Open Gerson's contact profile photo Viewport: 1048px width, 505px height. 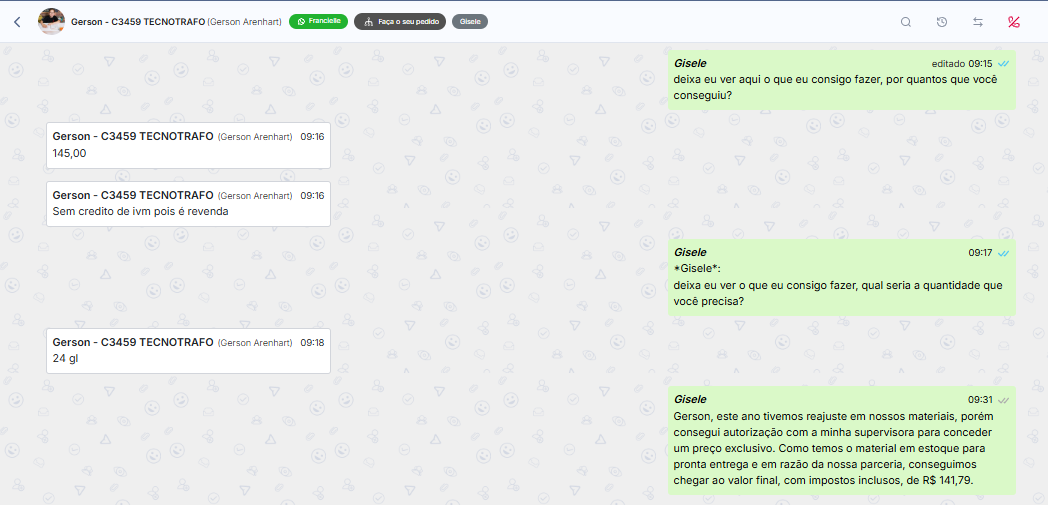coord(51,21)
